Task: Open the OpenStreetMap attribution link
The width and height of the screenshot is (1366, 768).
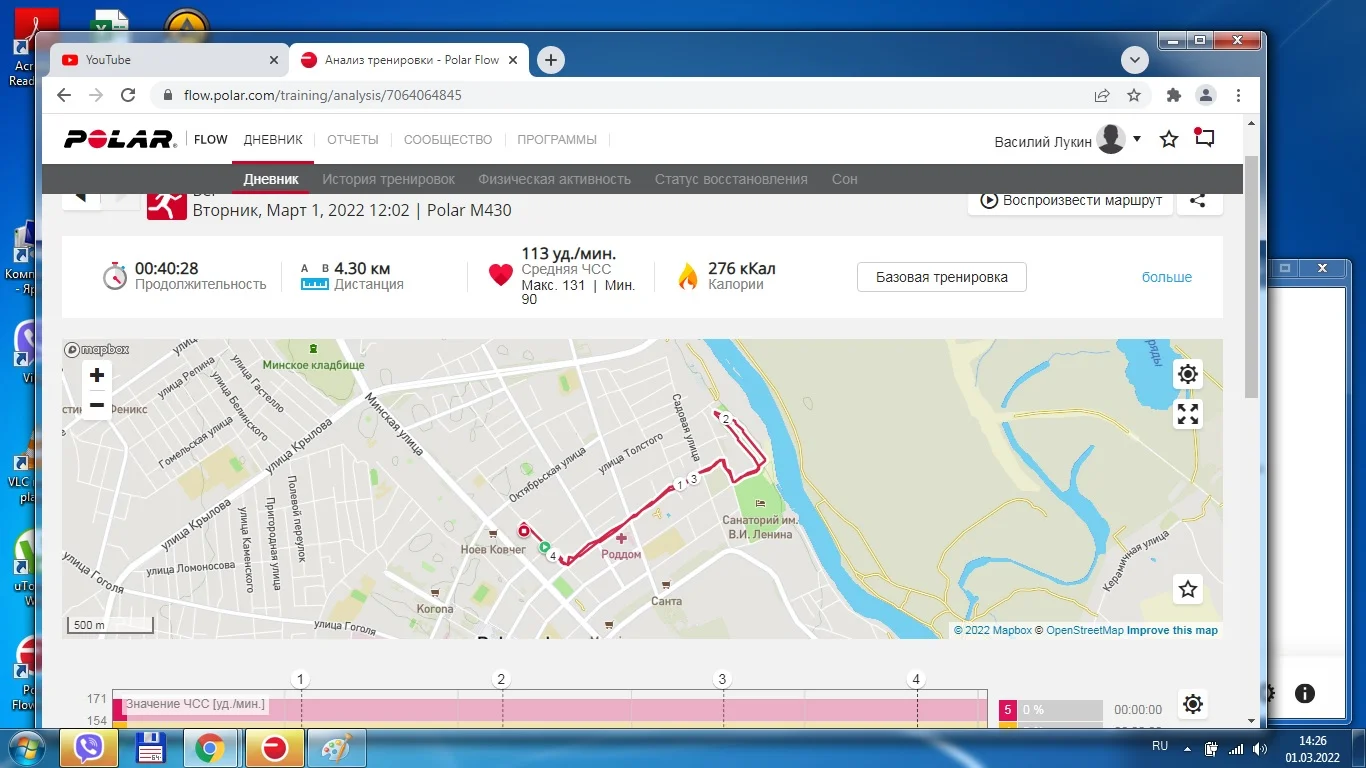Action: tap(1085, 630)
